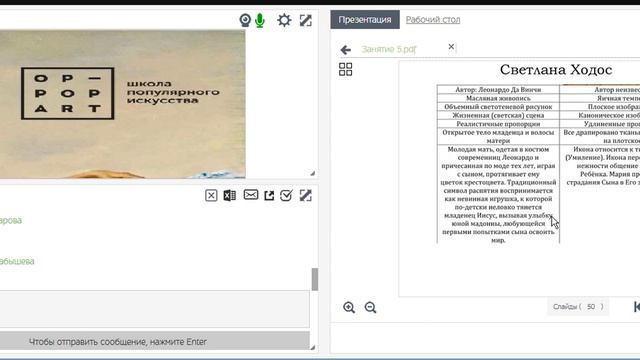Click the chat message input field
Screen dimensions: 640x360
154,309
